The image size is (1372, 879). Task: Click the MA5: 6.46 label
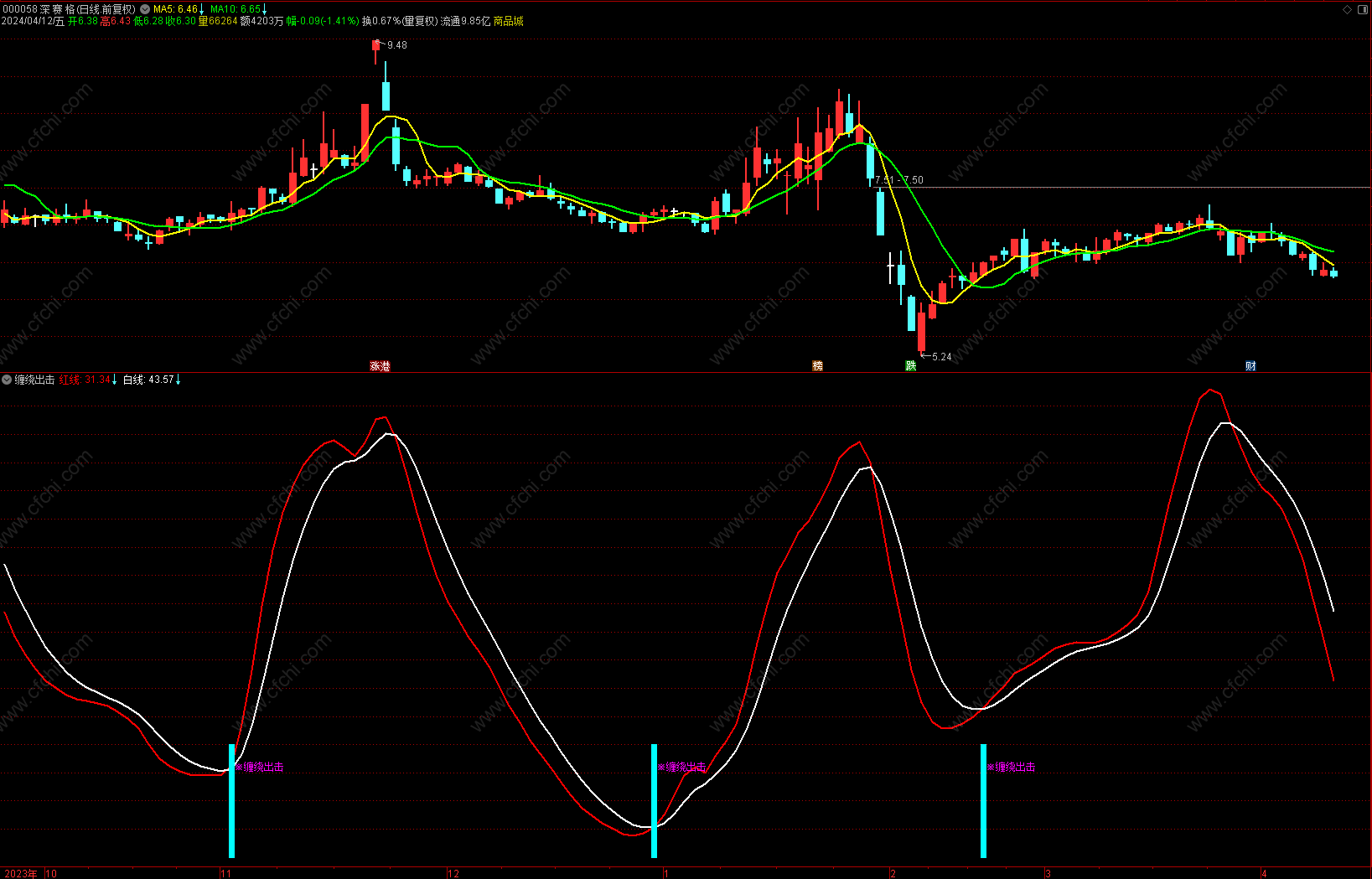click(x=175, y=9)
